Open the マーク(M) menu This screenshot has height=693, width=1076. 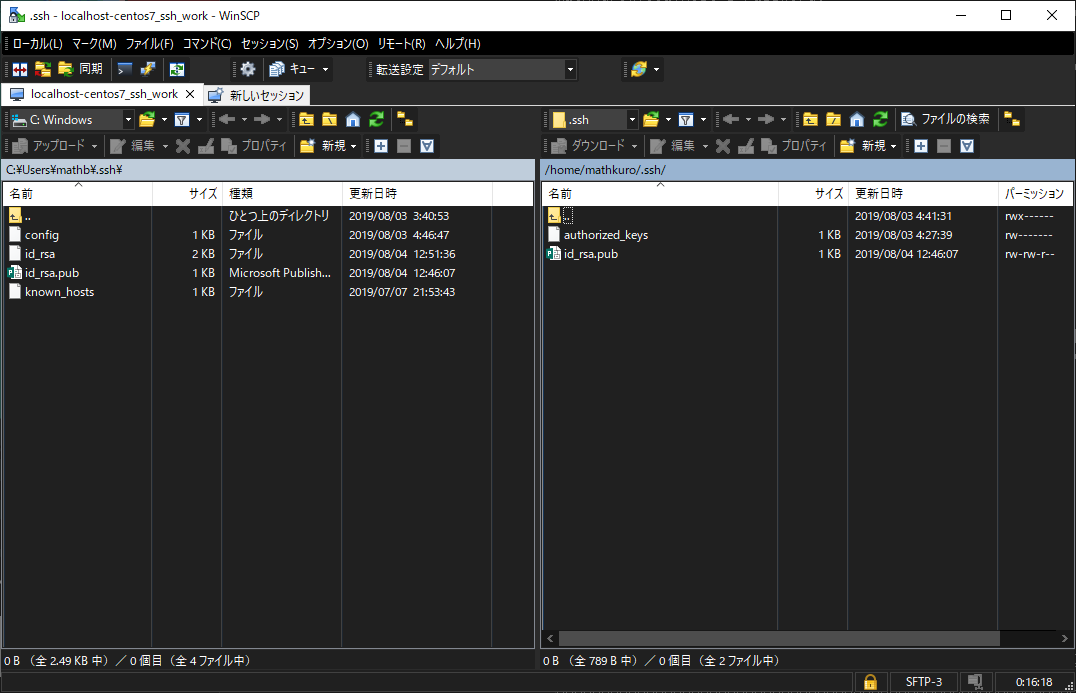[x=94, y=44]
